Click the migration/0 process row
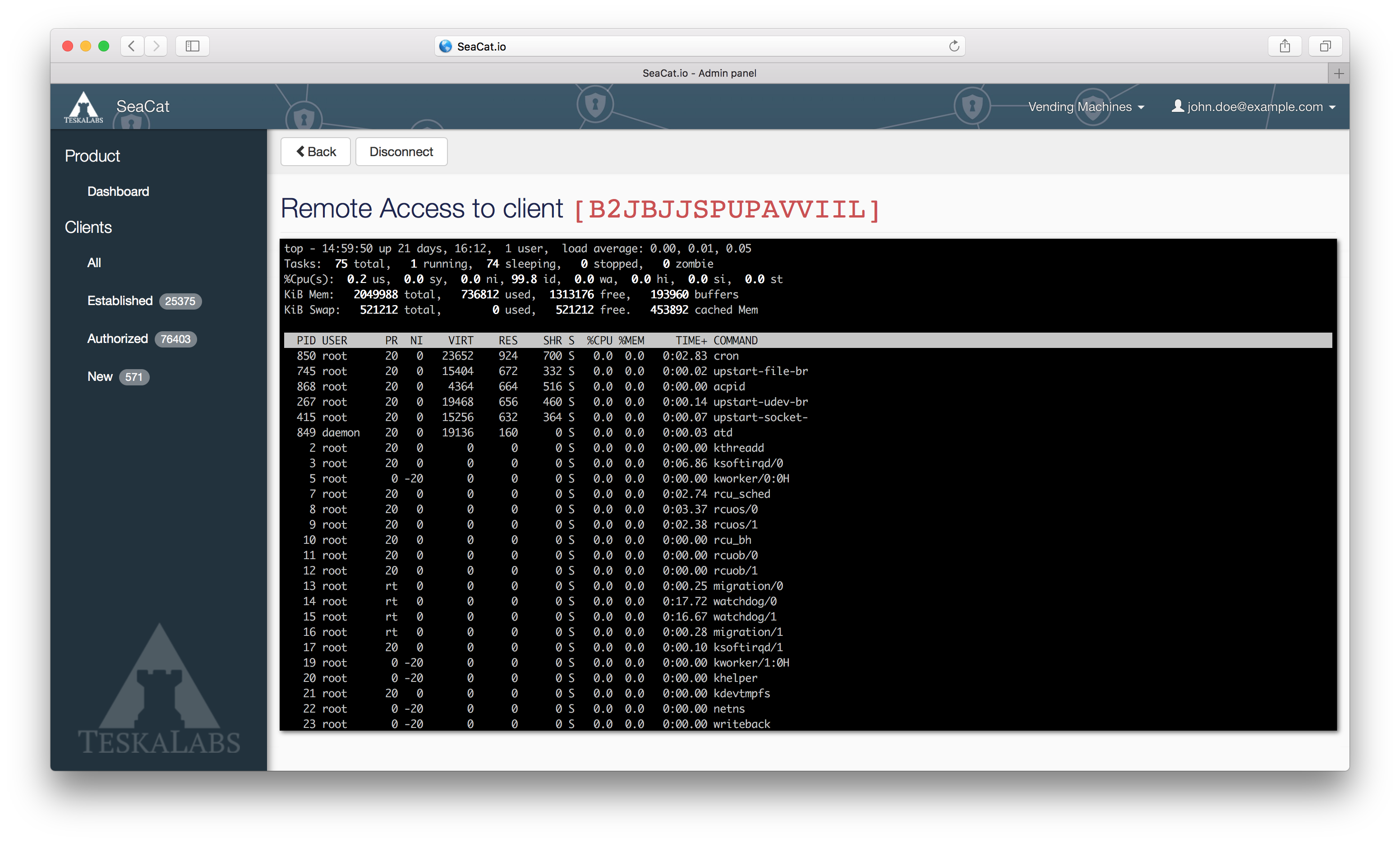1400x843 pixels. 807,586
